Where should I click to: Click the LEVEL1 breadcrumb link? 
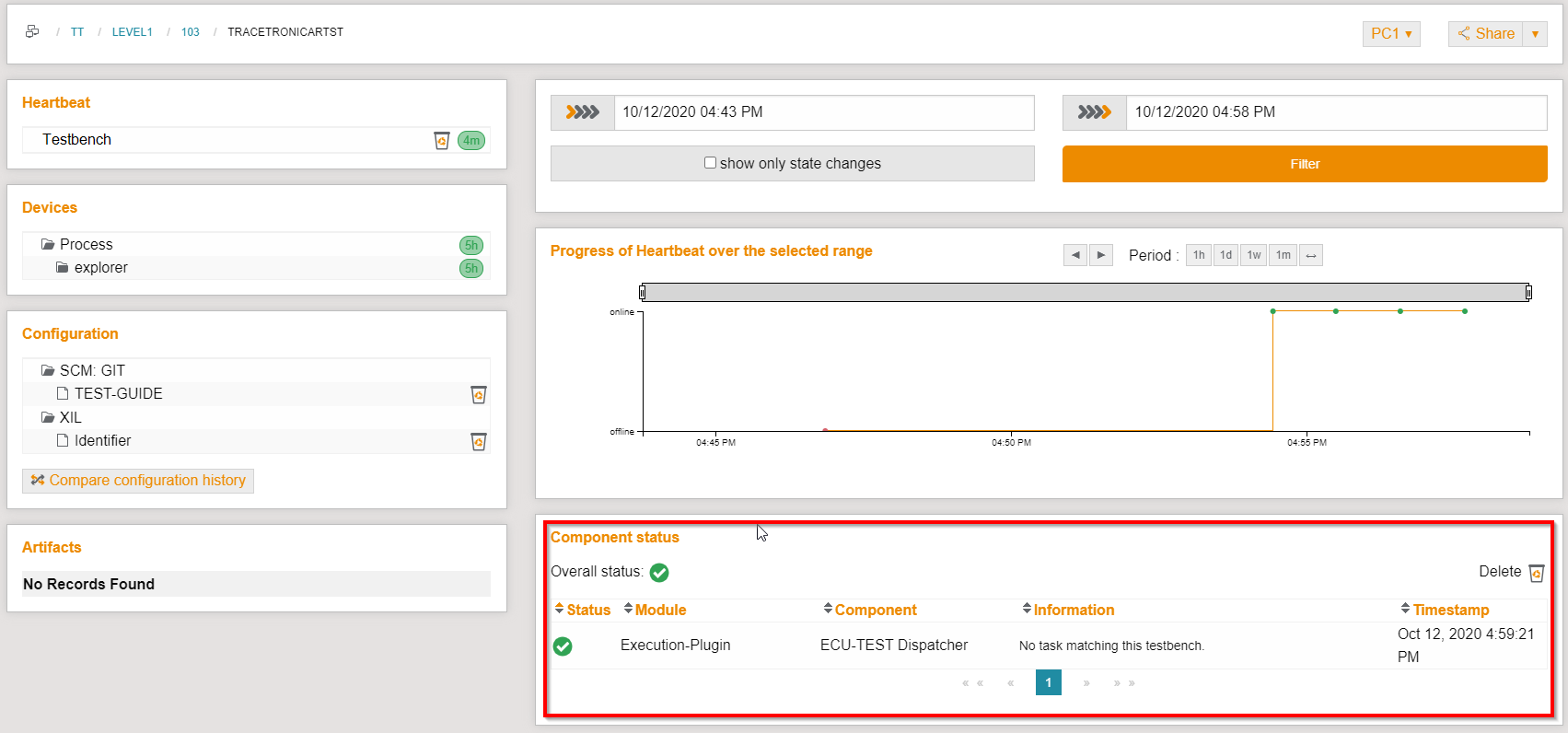[132, 32]
